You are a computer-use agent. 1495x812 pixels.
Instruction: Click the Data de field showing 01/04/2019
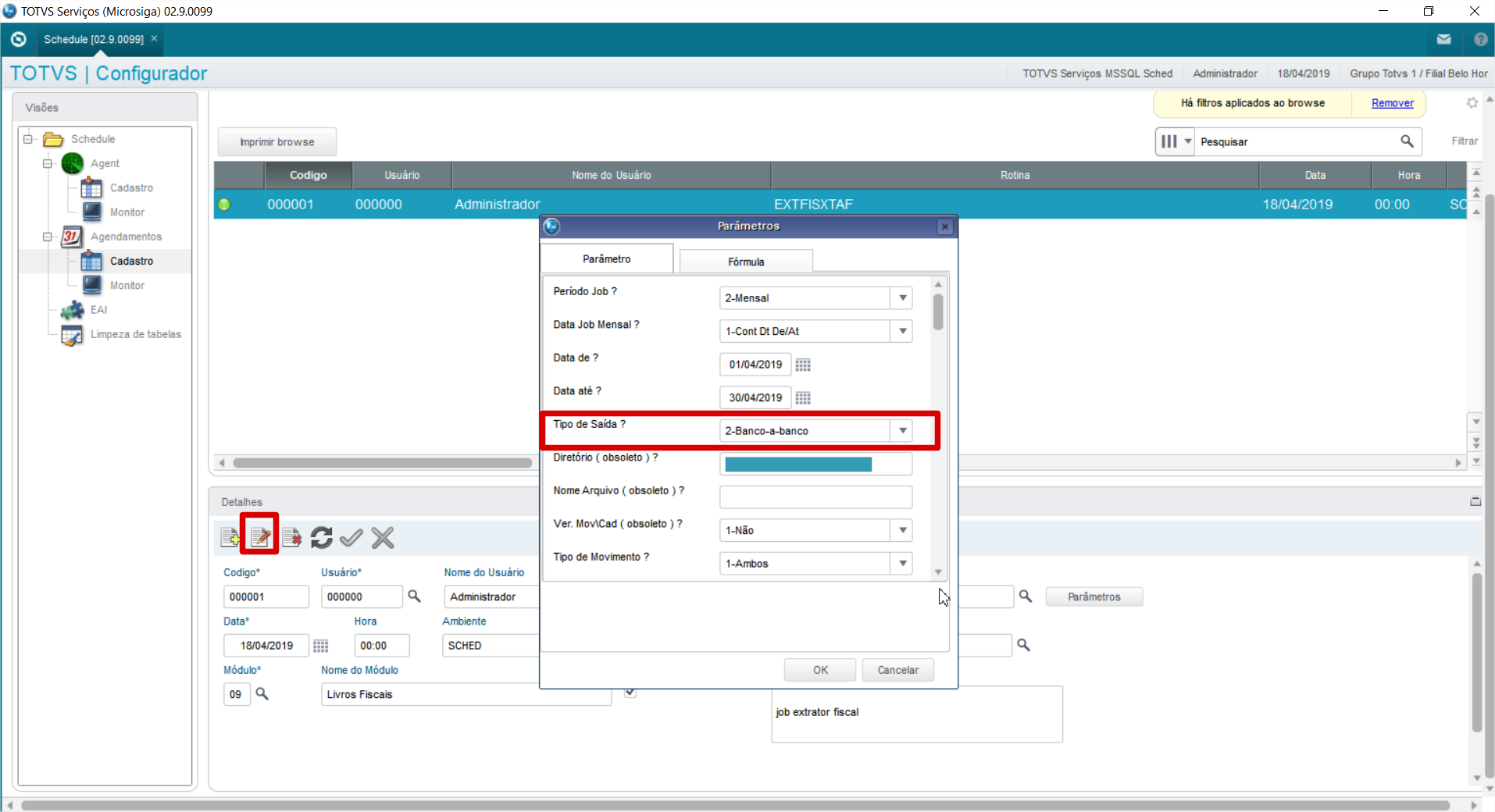tap(755, 365)
